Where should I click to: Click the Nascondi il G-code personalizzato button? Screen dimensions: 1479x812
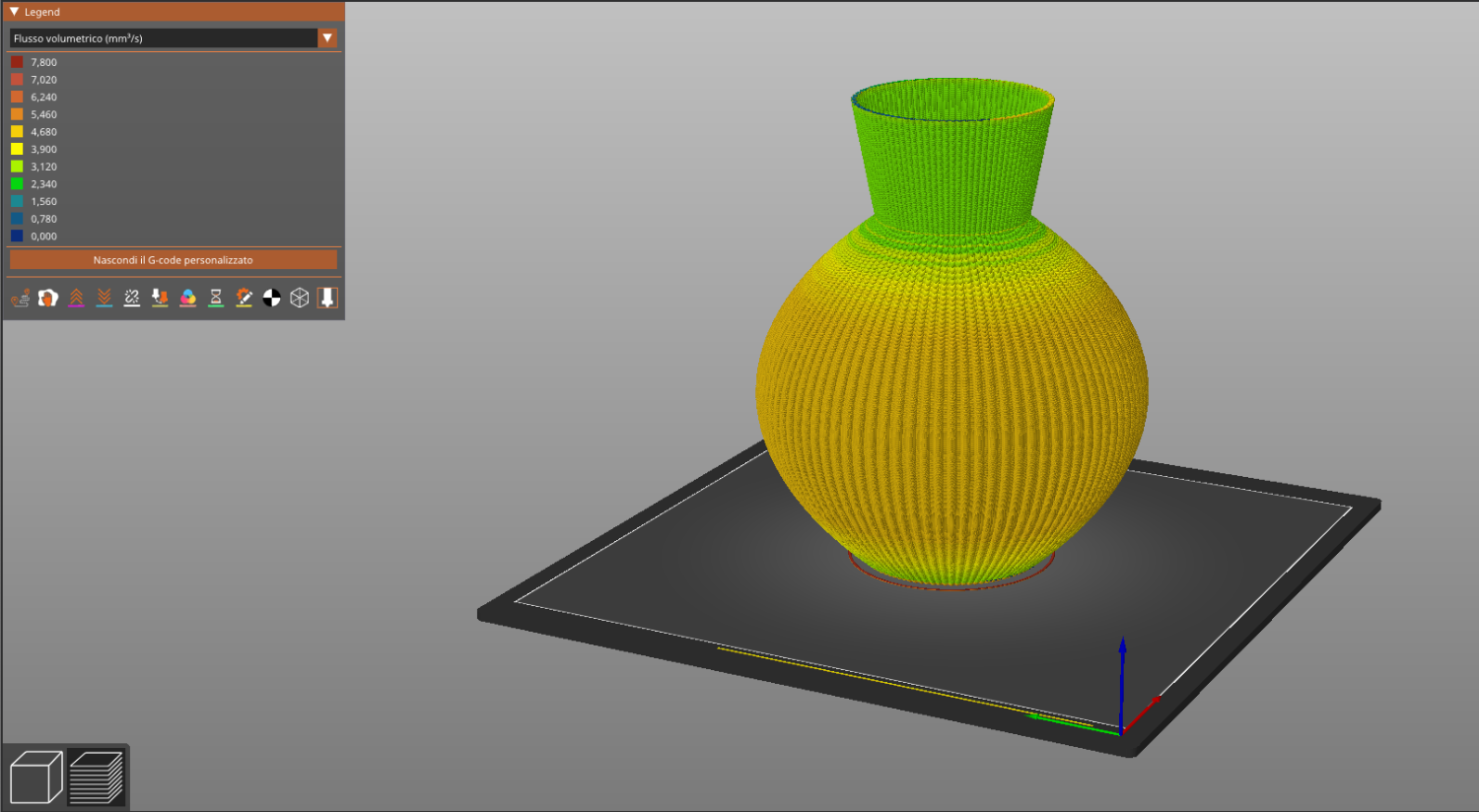point(174,260)
